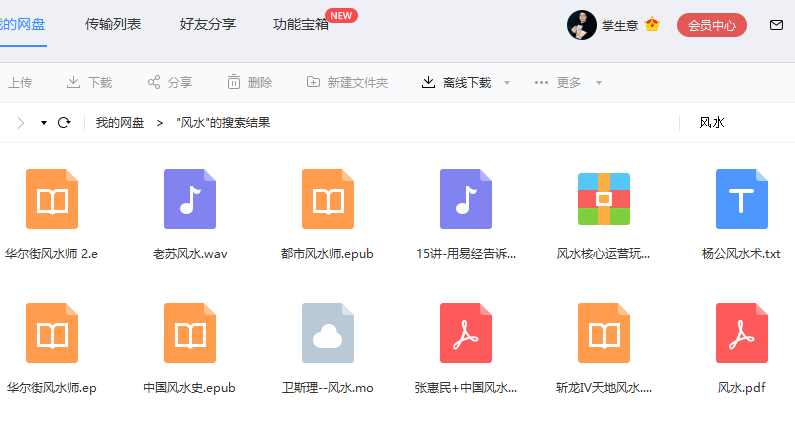The height and width of the screenshot is (435, 795).
Task: Select file name 华尔街风水师 2.e
Action: pyautogui.click(x=51, y=253)
